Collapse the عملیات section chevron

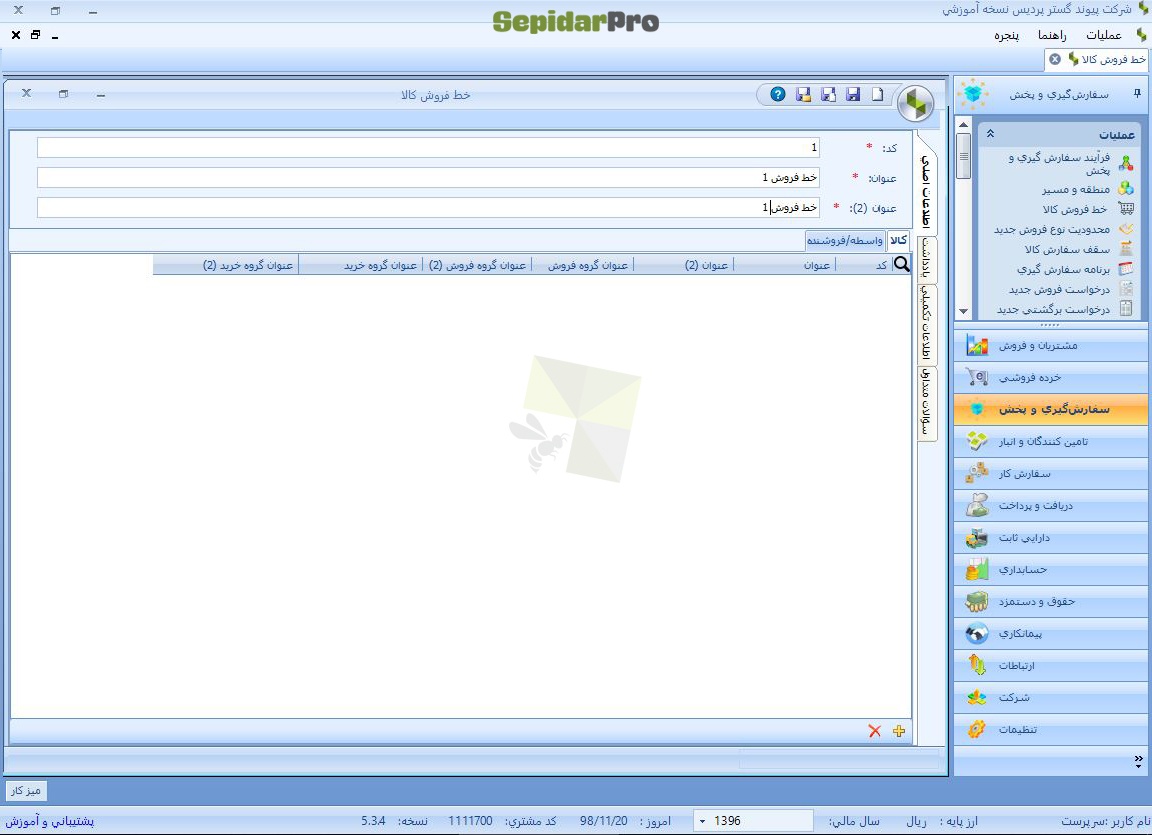click(x=990, y=134)
